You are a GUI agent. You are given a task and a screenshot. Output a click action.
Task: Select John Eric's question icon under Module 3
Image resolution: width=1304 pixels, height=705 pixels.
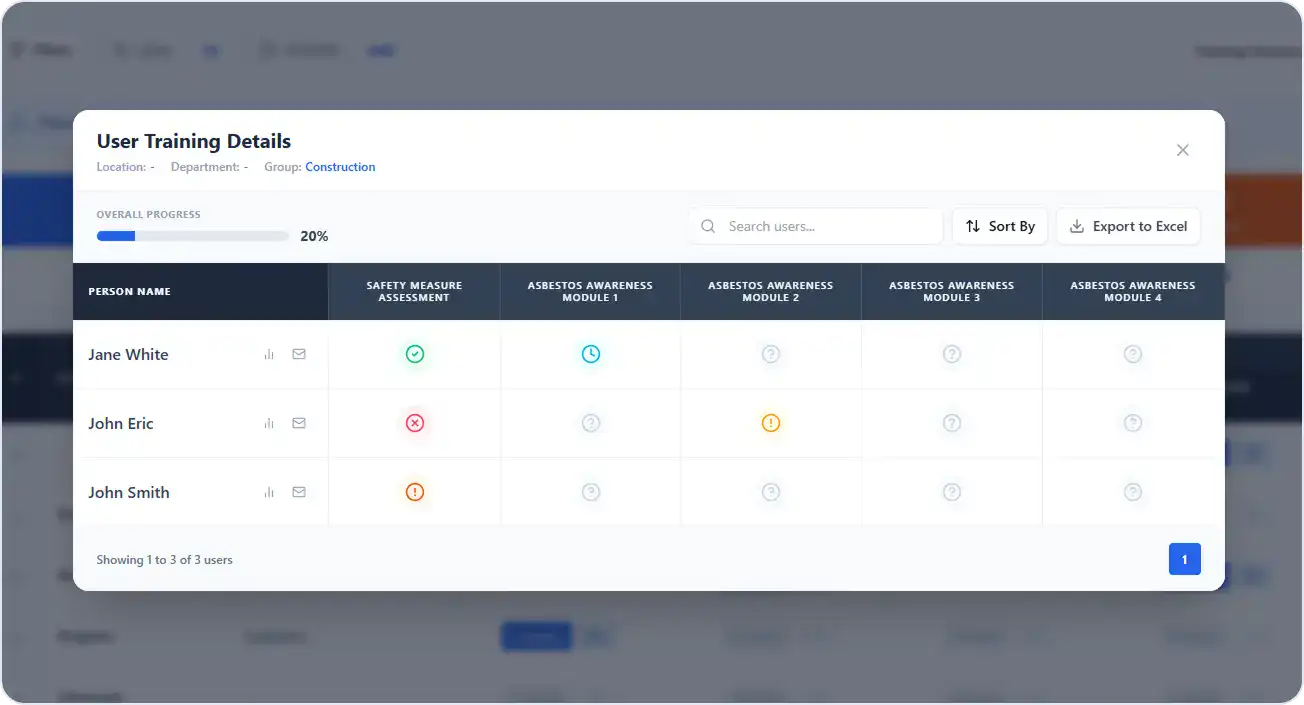(x=951, y=422)
